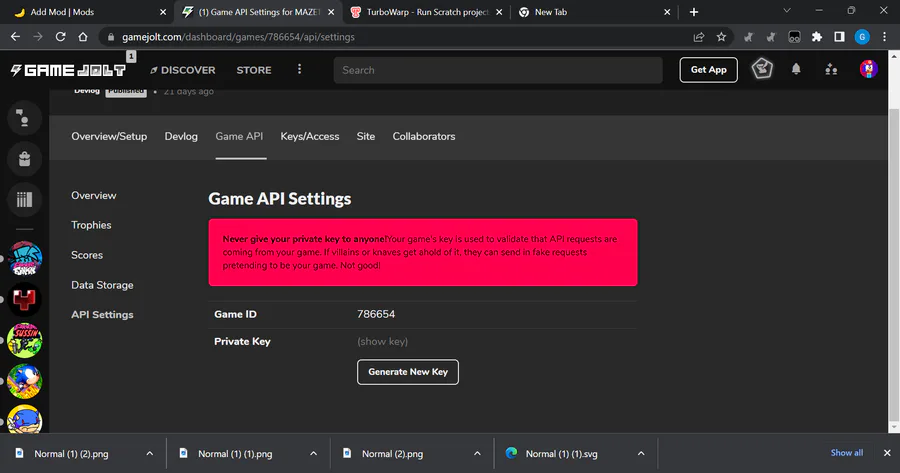
Task: Open the Store page
Action: (254, 70)
